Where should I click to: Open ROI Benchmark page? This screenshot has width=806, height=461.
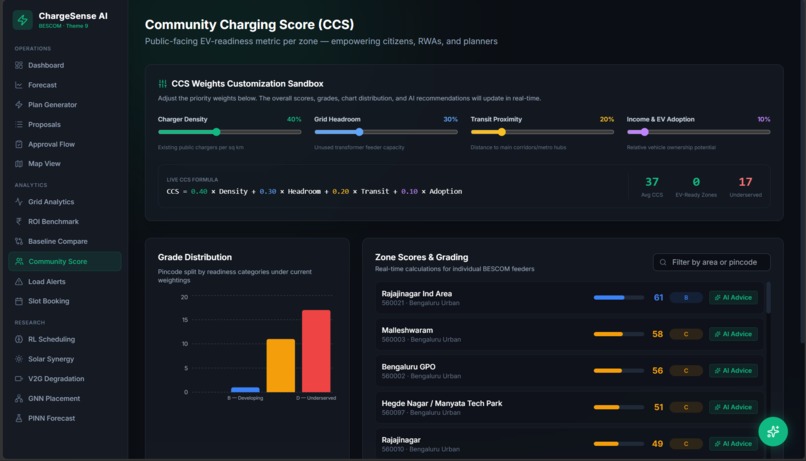coord(65,222)
